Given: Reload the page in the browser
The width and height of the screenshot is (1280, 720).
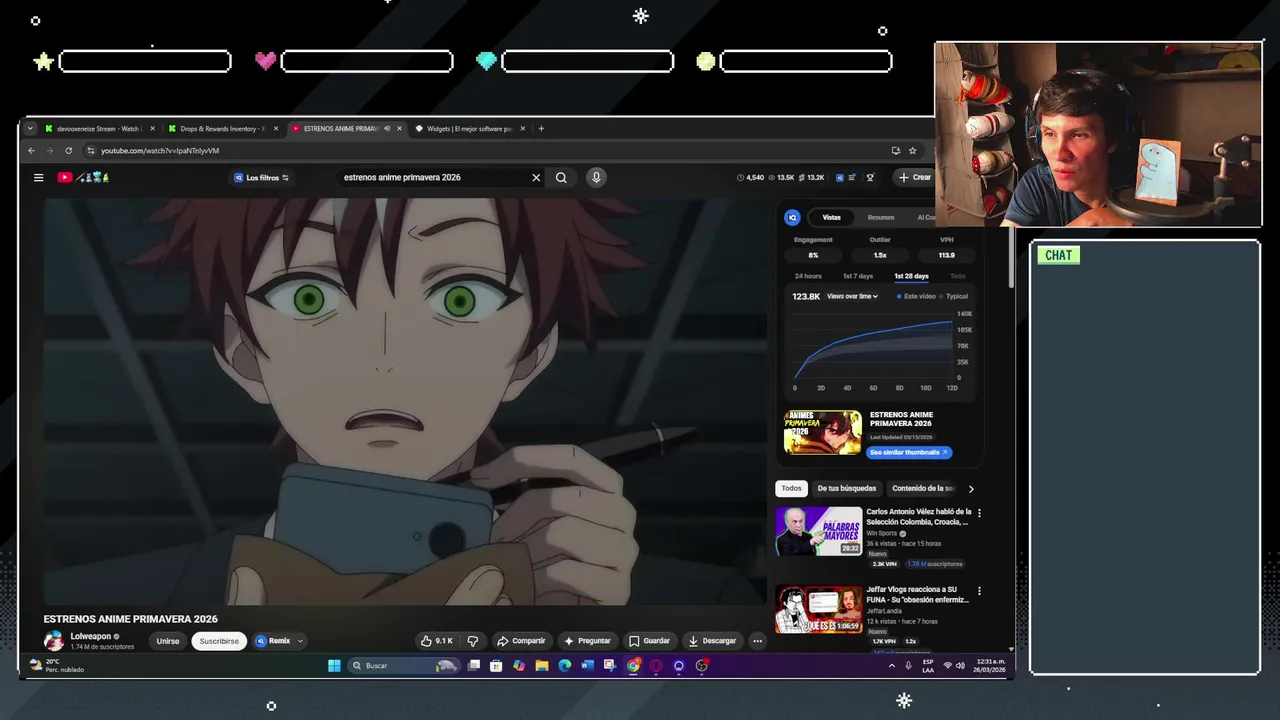Looking at the screenshot, I should click(68, 151).
